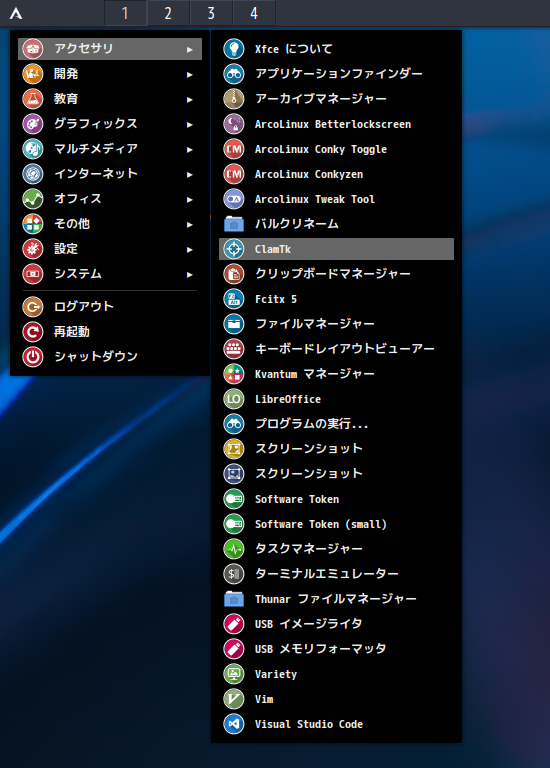
Task: Click the Kvantum マネージャー icon
Action: [234, 374]
